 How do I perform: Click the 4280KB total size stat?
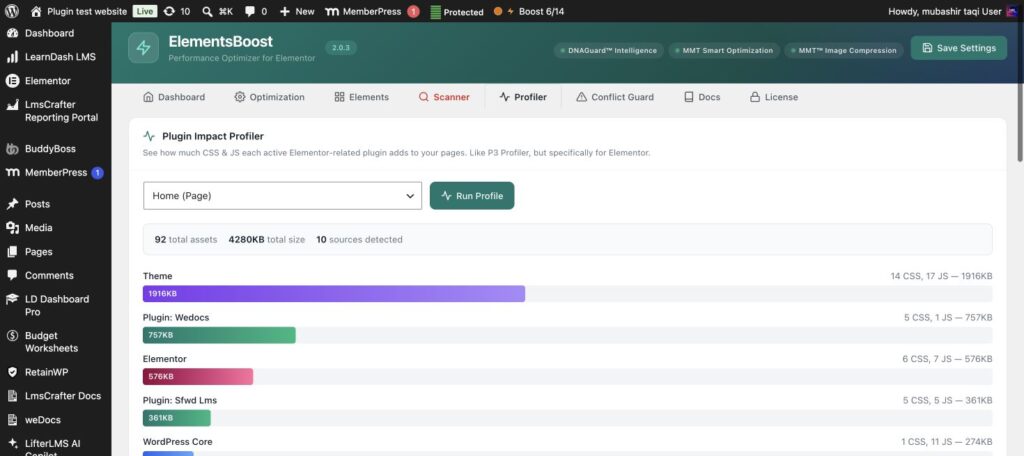(x=266, y=240)
